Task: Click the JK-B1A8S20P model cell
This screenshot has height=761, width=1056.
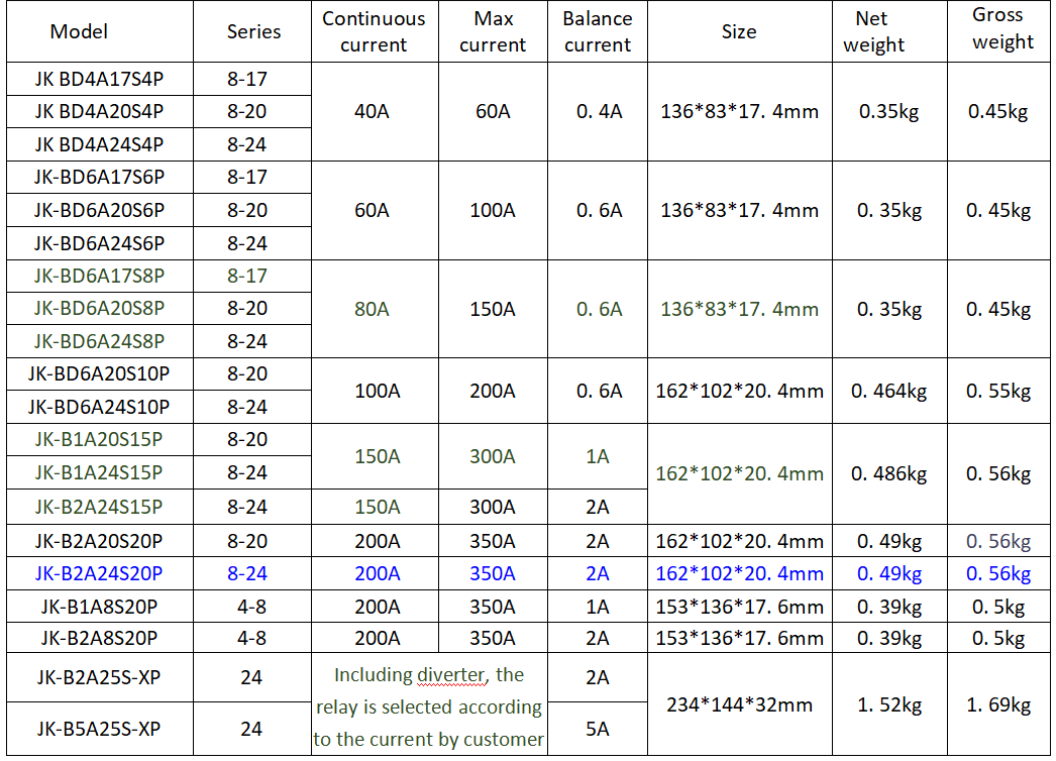Action: click(99, 606)
